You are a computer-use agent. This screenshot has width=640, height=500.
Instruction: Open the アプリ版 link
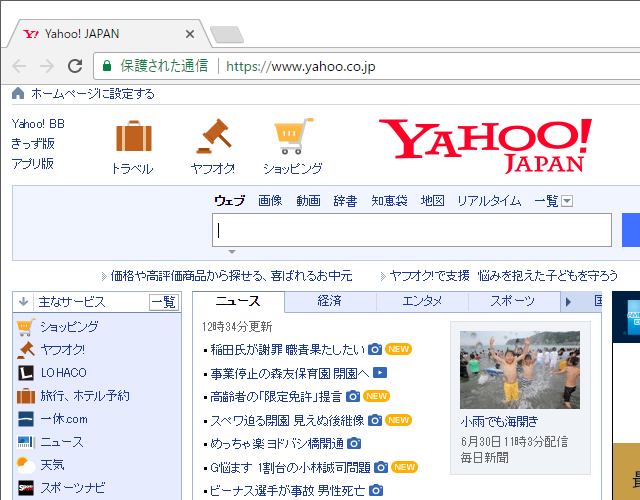coord(32,163)
